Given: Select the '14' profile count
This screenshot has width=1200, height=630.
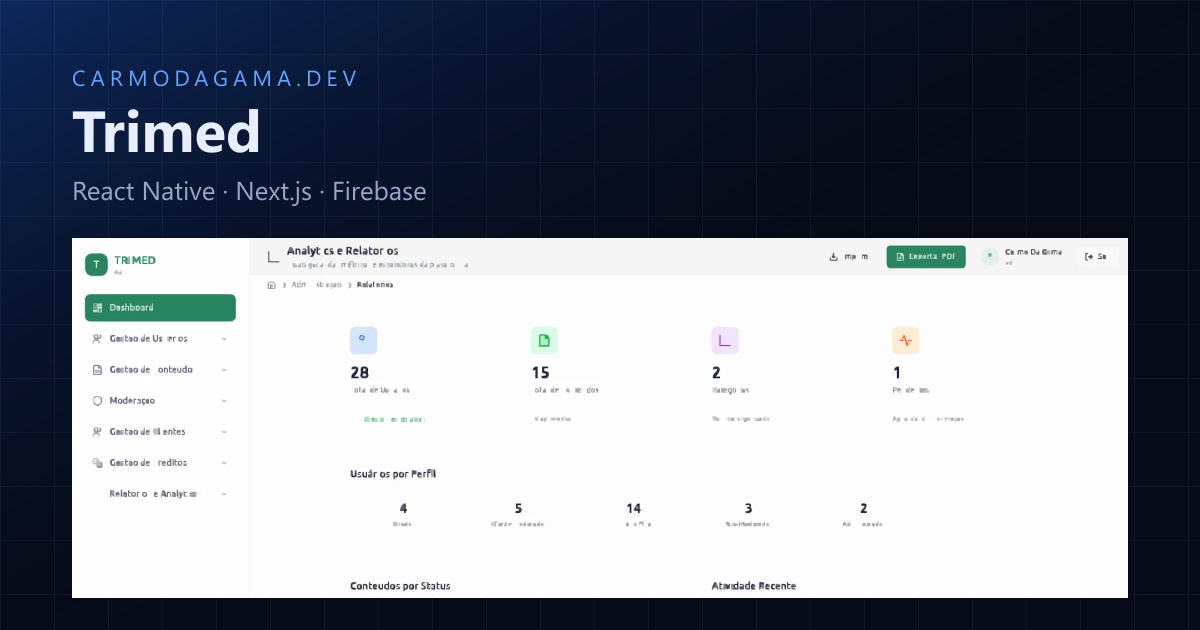Looking at the screenshot, I should tap(633, 508).
